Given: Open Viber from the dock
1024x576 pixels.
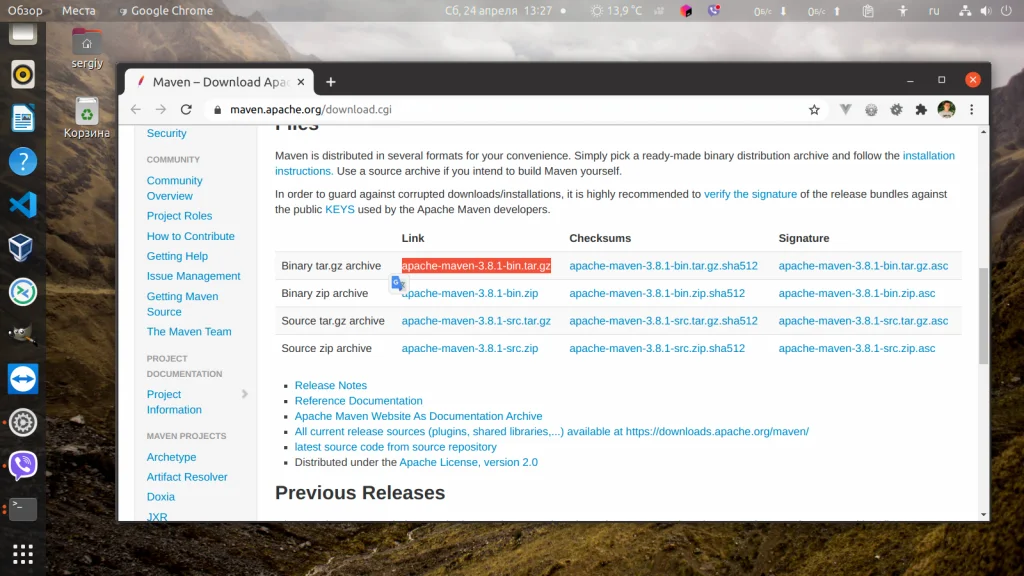Looking at the screenshot, I should tap(22, 464).
